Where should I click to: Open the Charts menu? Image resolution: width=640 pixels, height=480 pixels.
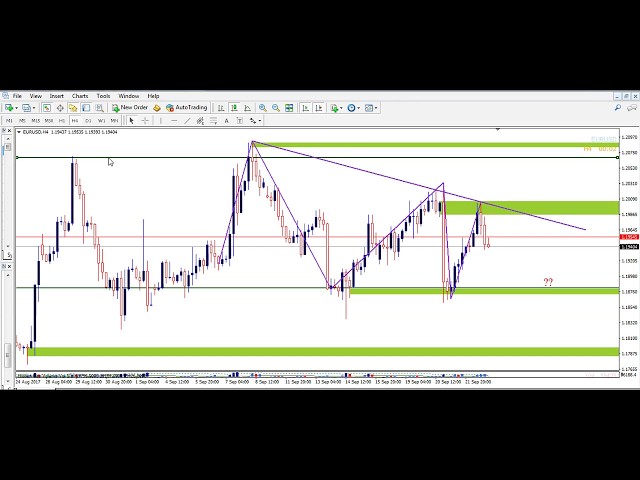tap(80, 96)
